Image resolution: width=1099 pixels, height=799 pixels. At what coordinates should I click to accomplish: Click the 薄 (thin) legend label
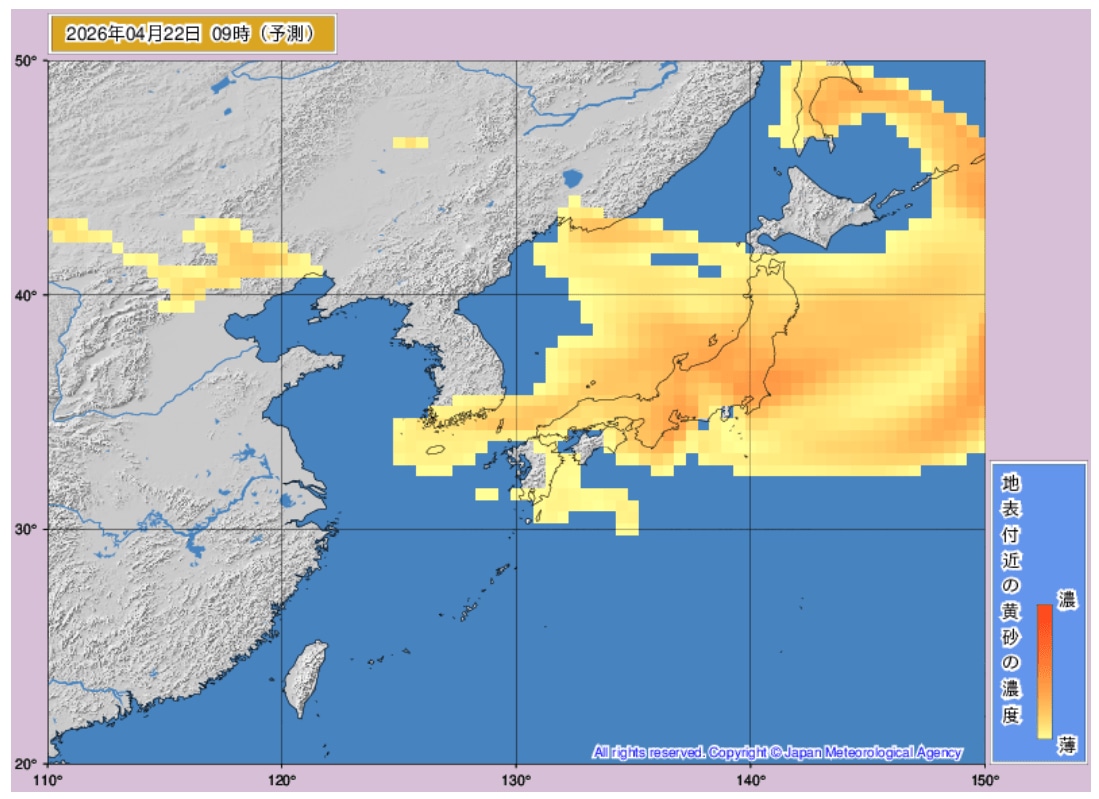(1068, 744)
